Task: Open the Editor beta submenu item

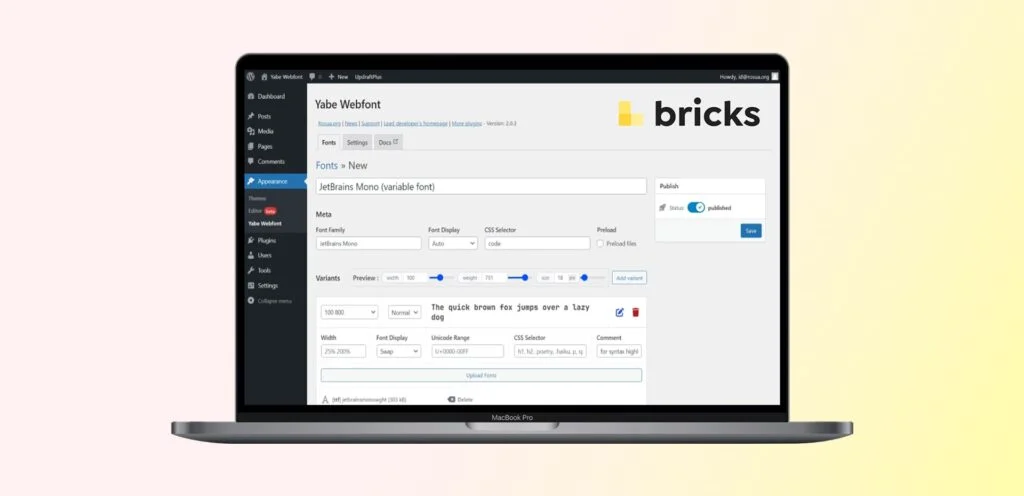Action: 262,211
